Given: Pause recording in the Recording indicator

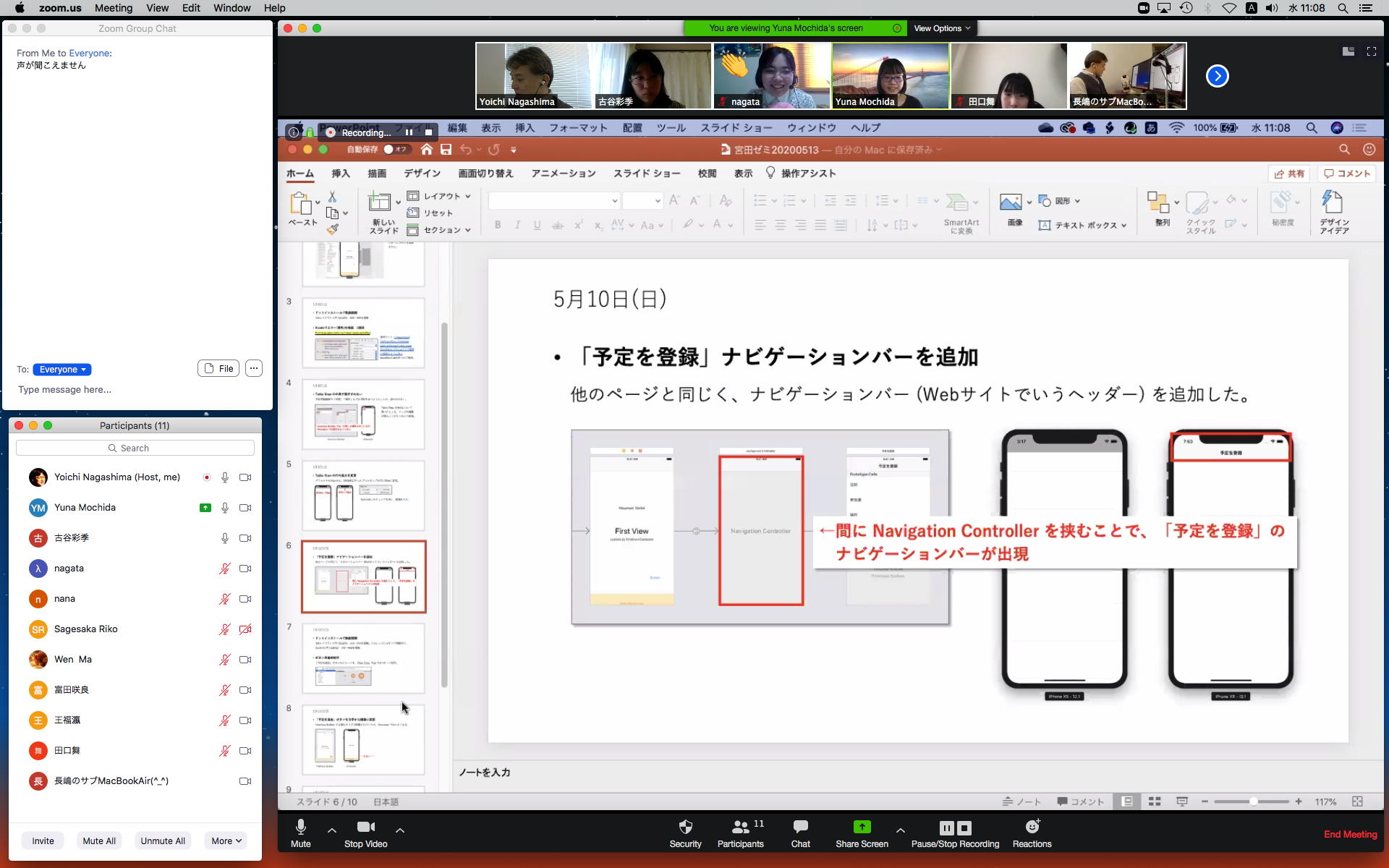Looking at the screenshot, I should pos(409,132).
